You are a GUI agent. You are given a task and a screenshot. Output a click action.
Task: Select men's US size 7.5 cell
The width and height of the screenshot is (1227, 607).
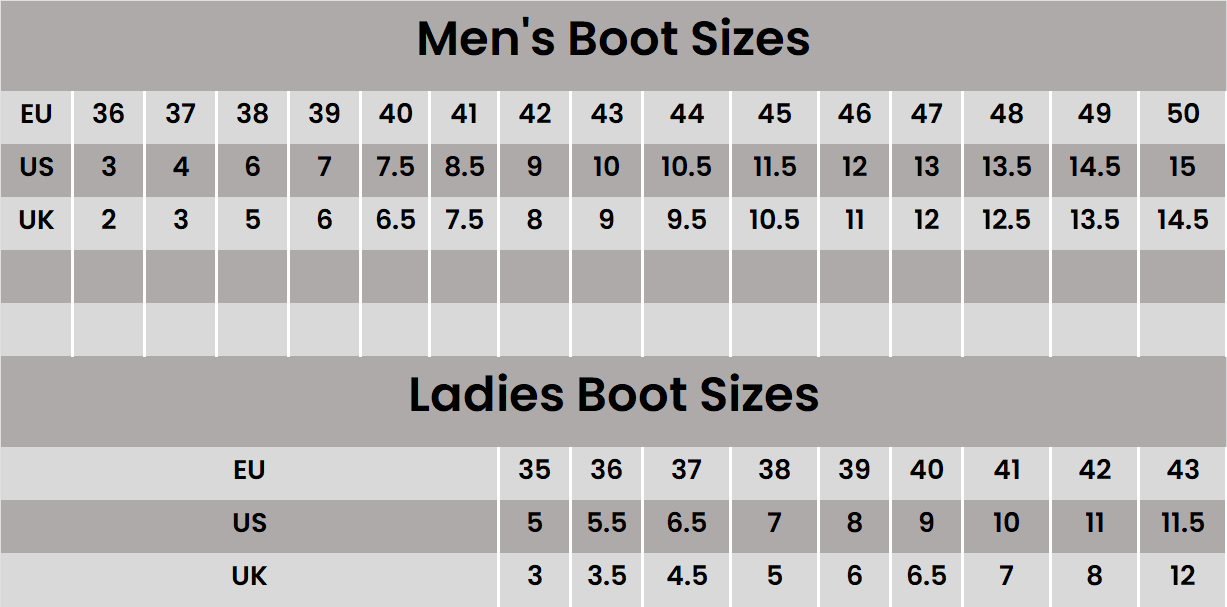[396, 167]
